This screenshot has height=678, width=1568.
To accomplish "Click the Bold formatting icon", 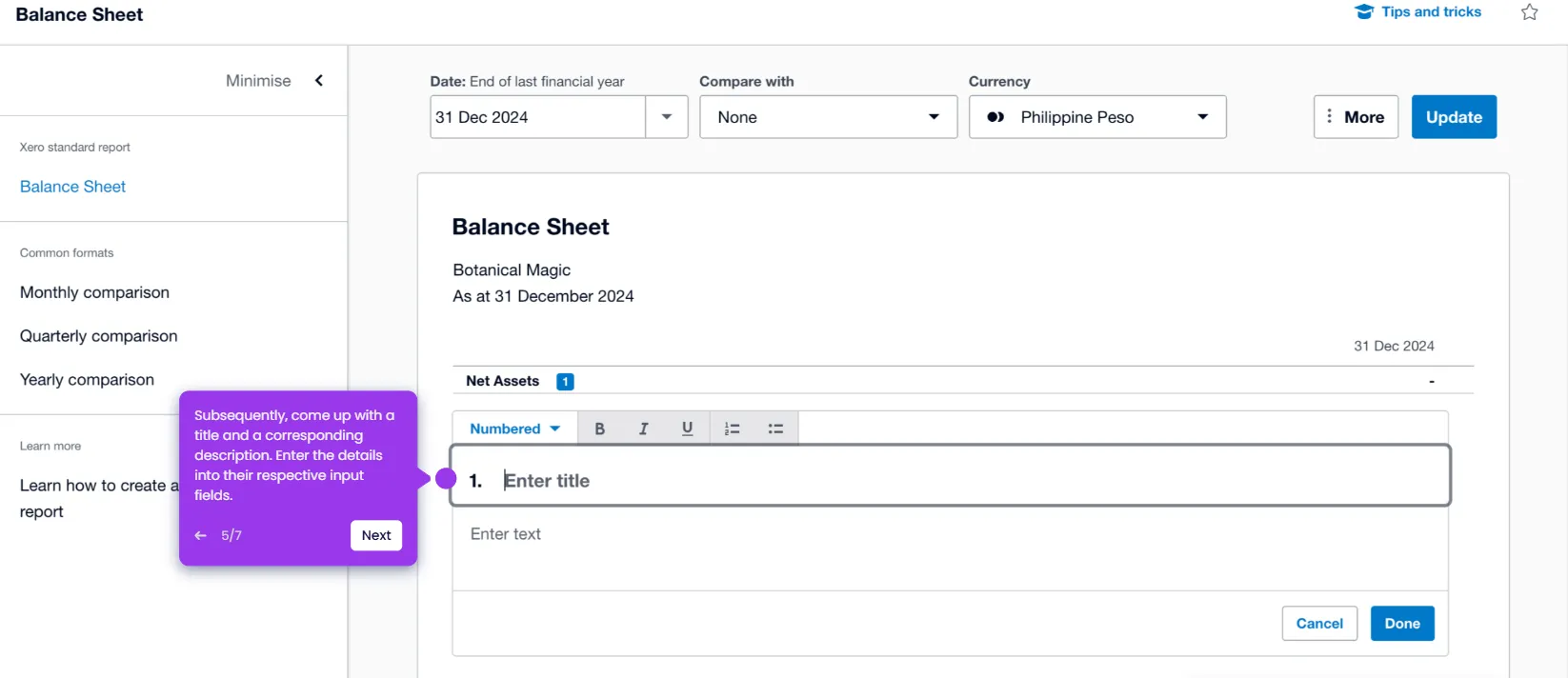I will tap(599, 429).
